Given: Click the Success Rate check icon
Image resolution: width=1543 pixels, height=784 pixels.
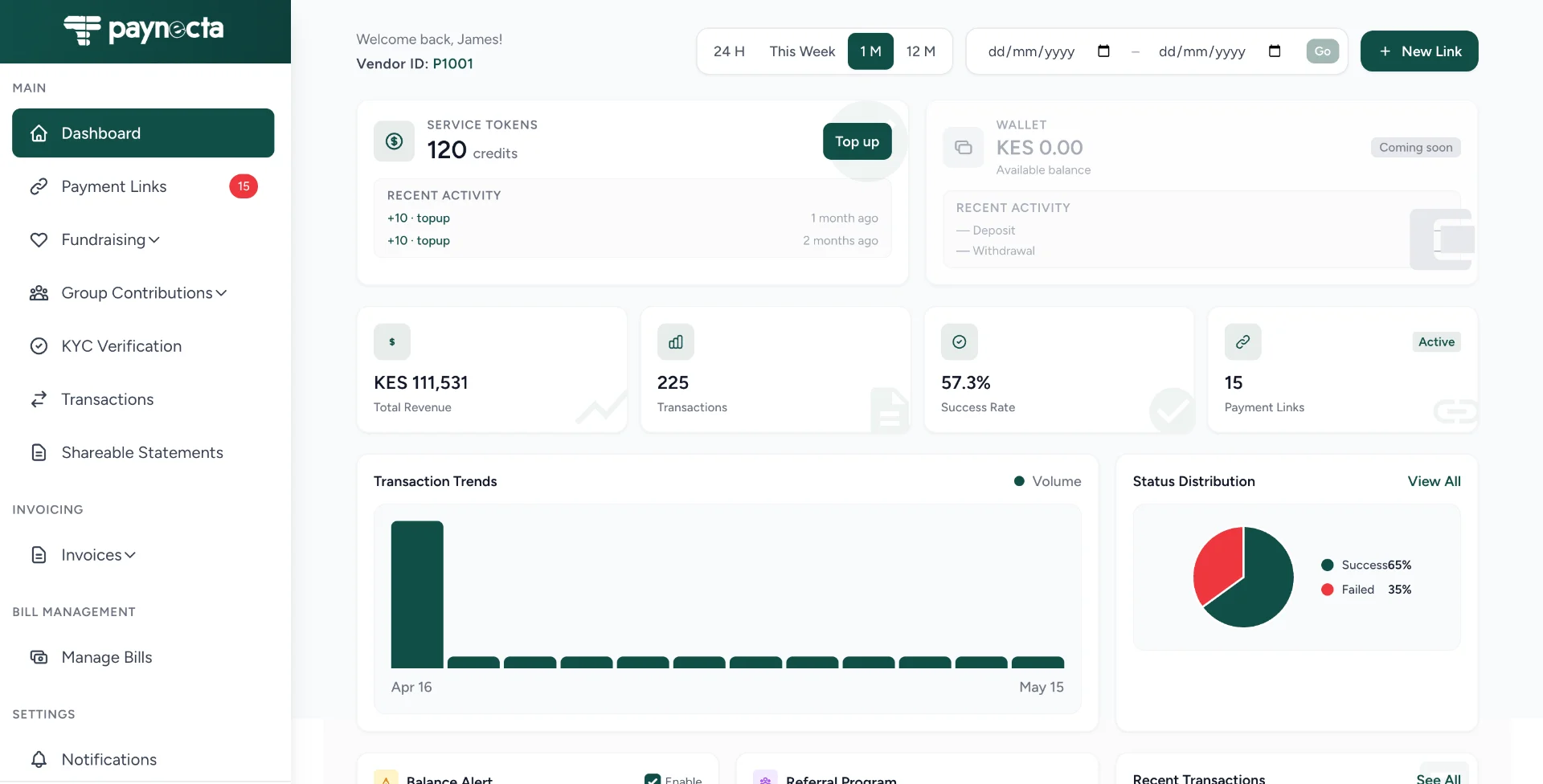Looking at the screenshot, I should (960, 342).
